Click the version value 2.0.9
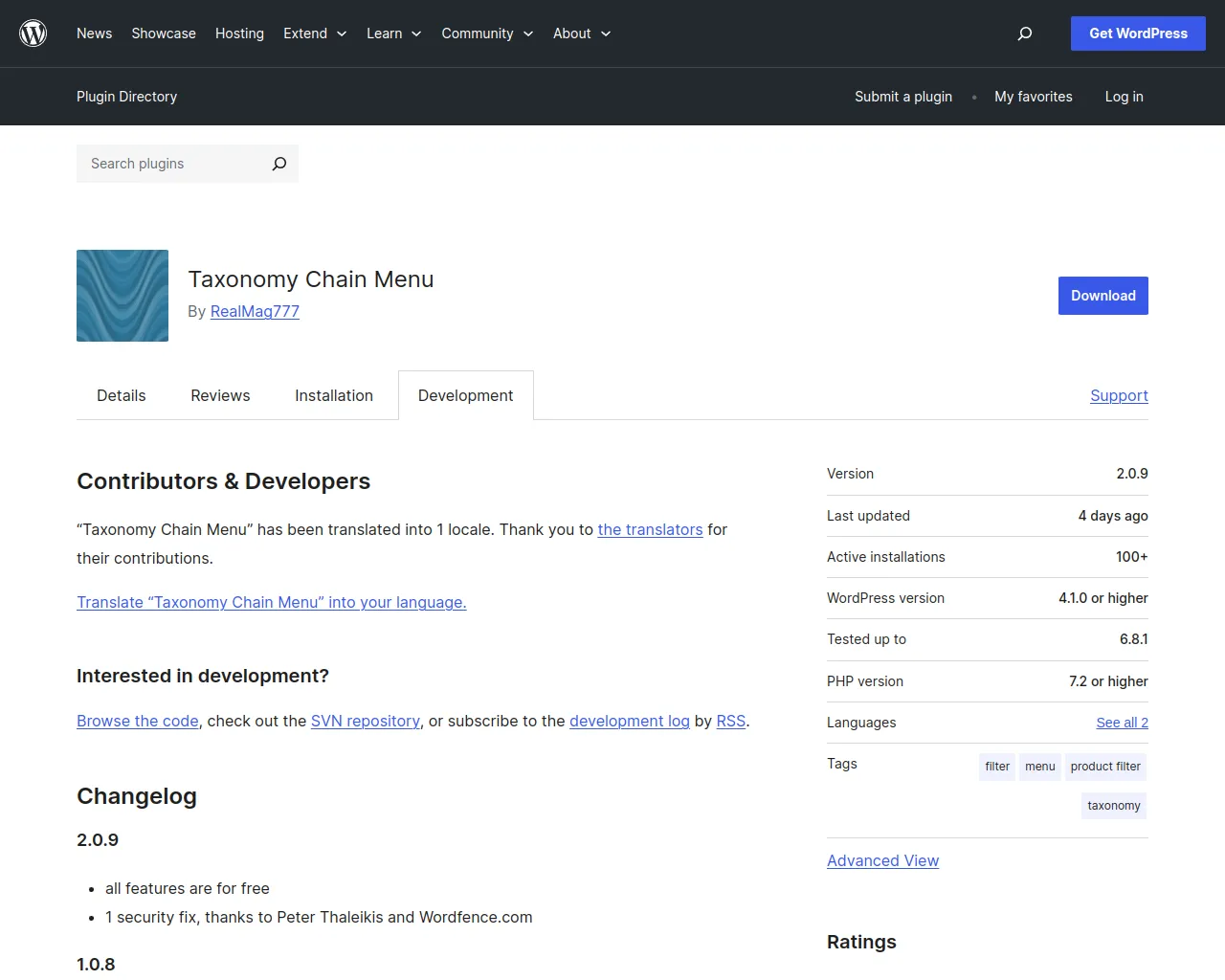The width and height of the screenshot is (1225, 980). point(1132,474)
